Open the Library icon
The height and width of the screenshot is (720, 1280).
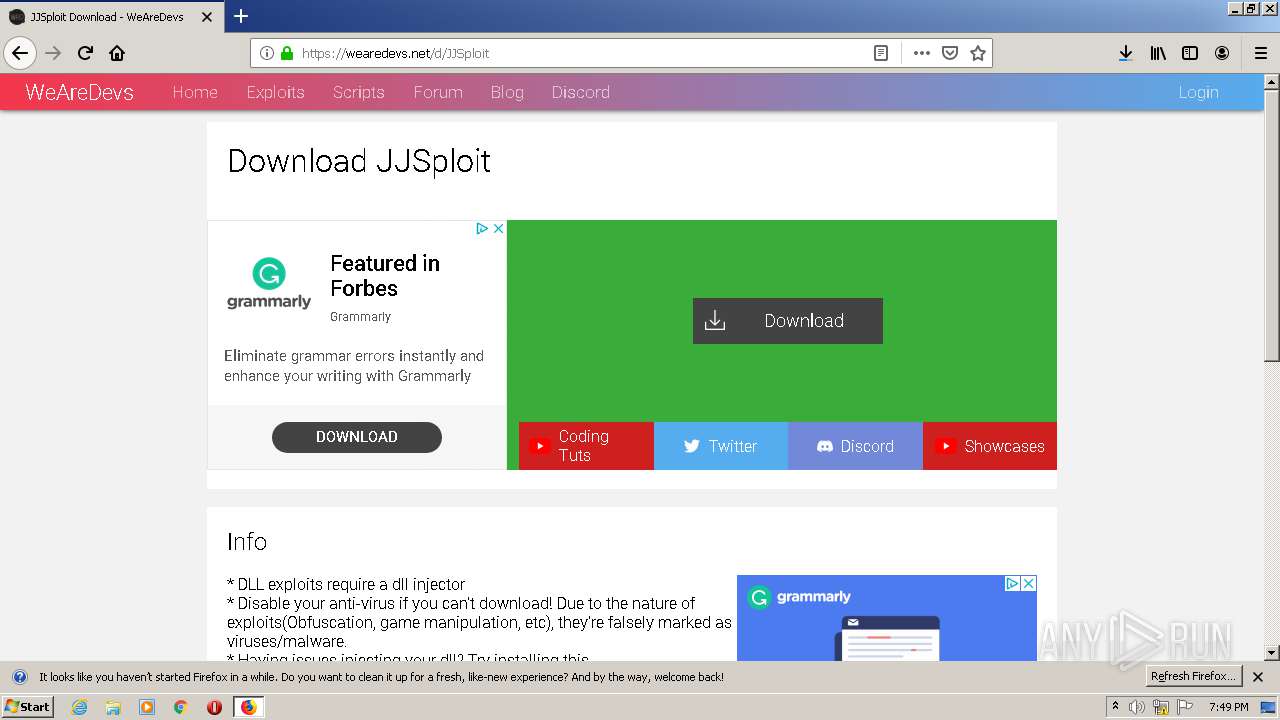pyautogui.click(x=1158, y=53)
